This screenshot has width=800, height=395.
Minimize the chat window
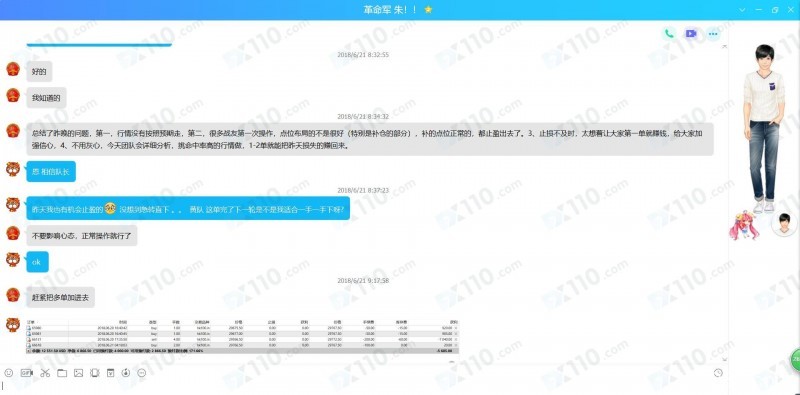759,10
